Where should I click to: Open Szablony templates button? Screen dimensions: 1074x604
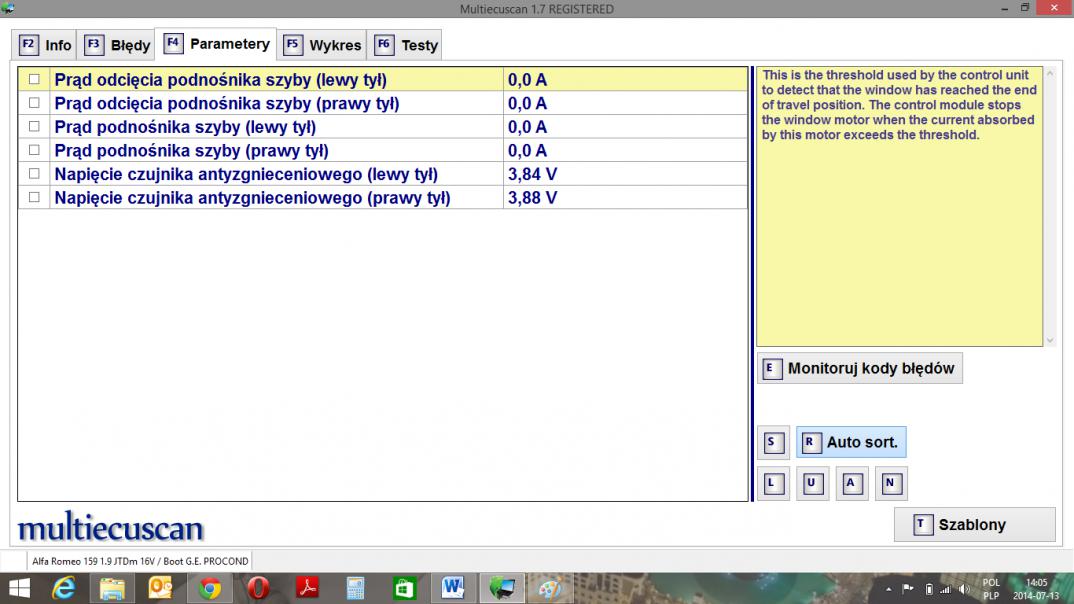(975, 525)
